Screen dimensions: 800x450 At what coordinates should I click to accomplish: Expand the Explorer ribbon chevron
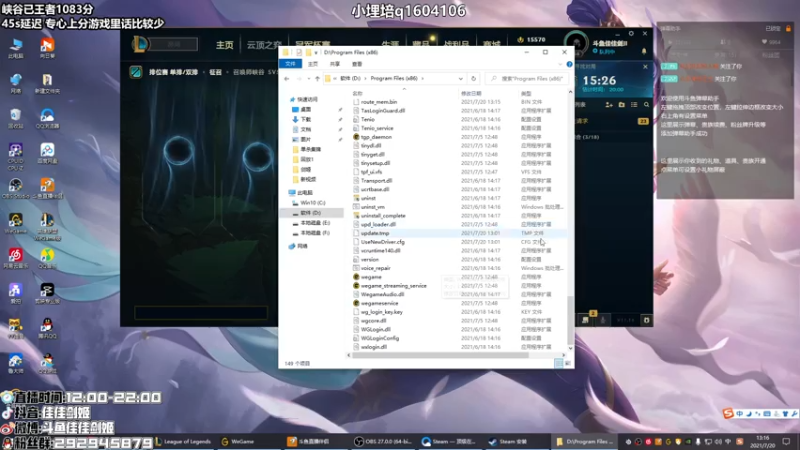click(x=560, y=64)
